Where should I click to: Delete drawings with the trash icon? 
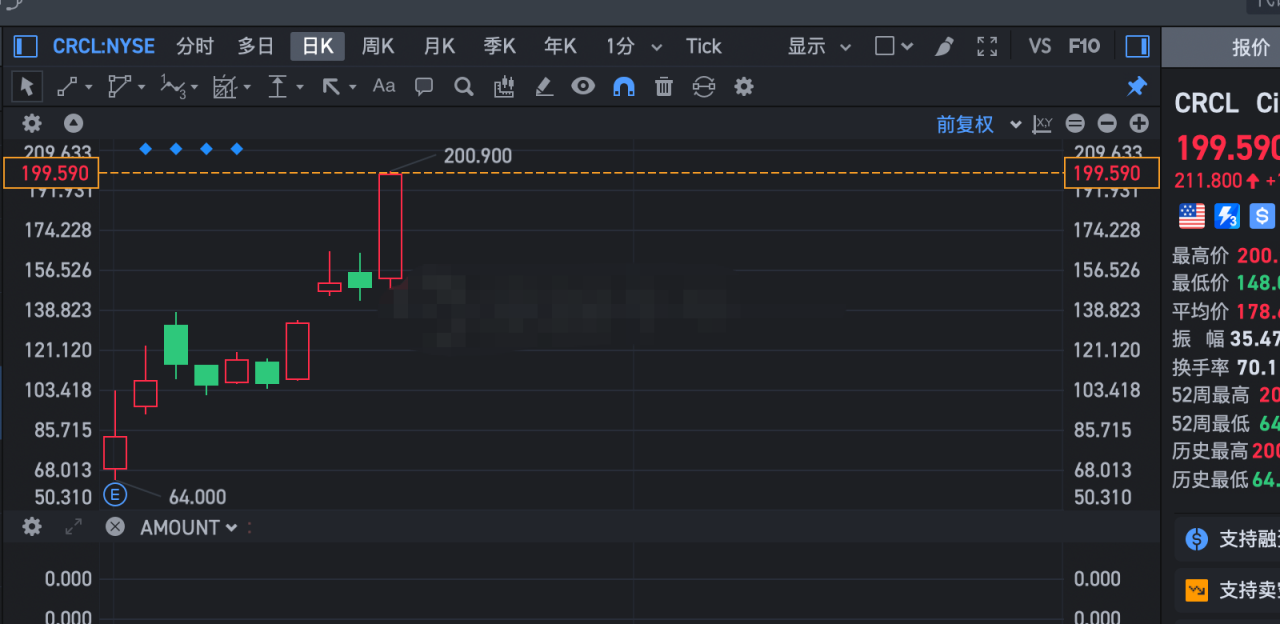[x=664, y=87]
